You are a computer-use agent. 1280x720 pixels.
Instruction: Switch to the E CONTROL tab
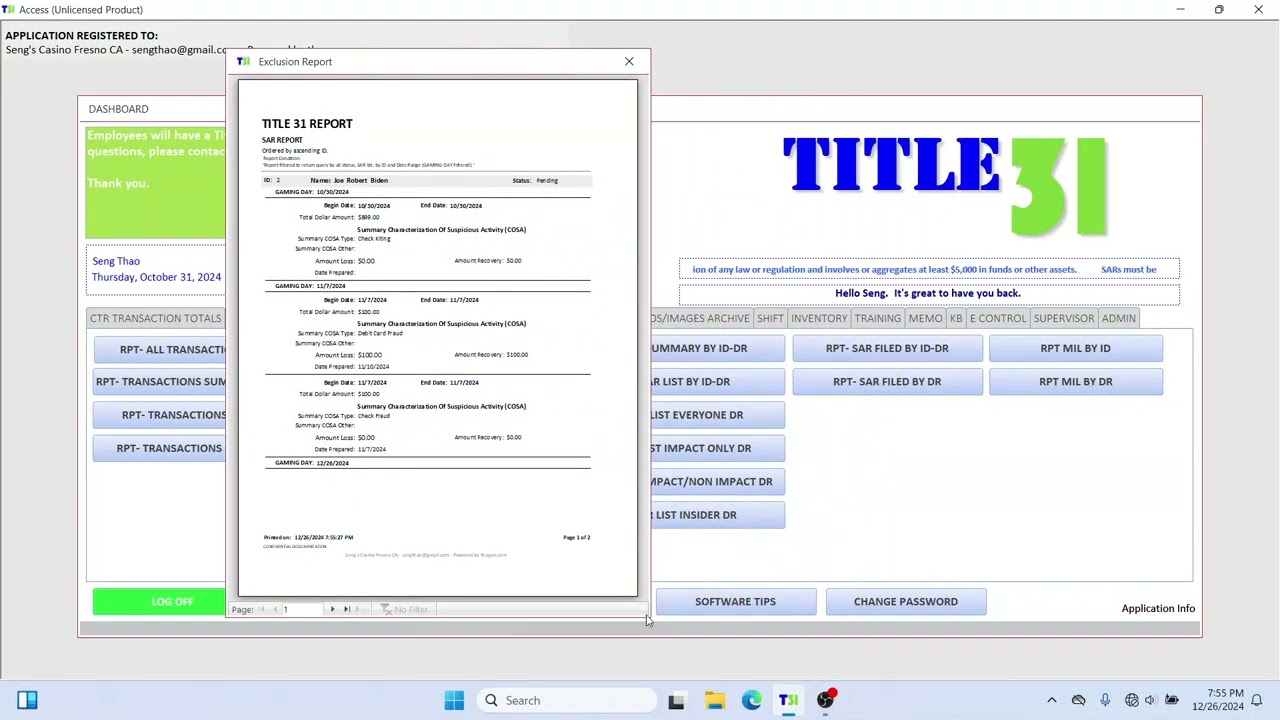click(x=997, y=318)
